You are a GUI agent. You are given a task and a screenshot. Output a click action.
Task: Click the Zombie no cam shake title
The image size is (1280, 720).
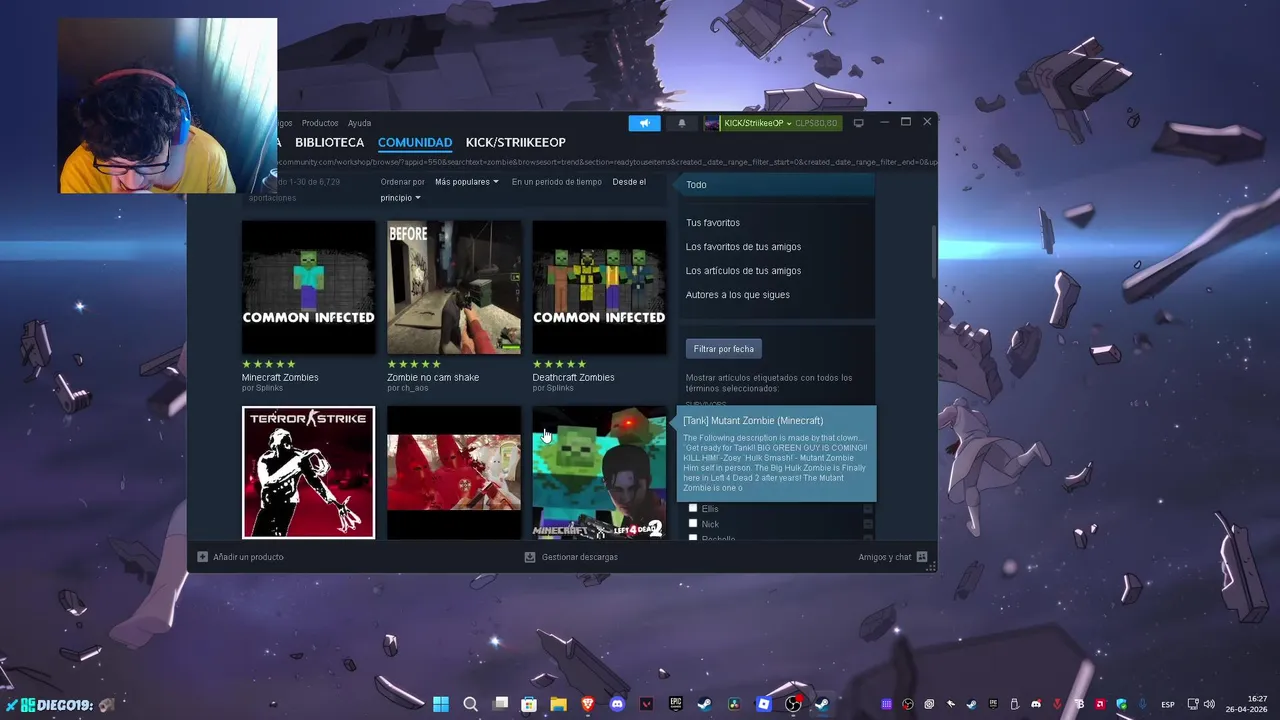tap(433, 377)
